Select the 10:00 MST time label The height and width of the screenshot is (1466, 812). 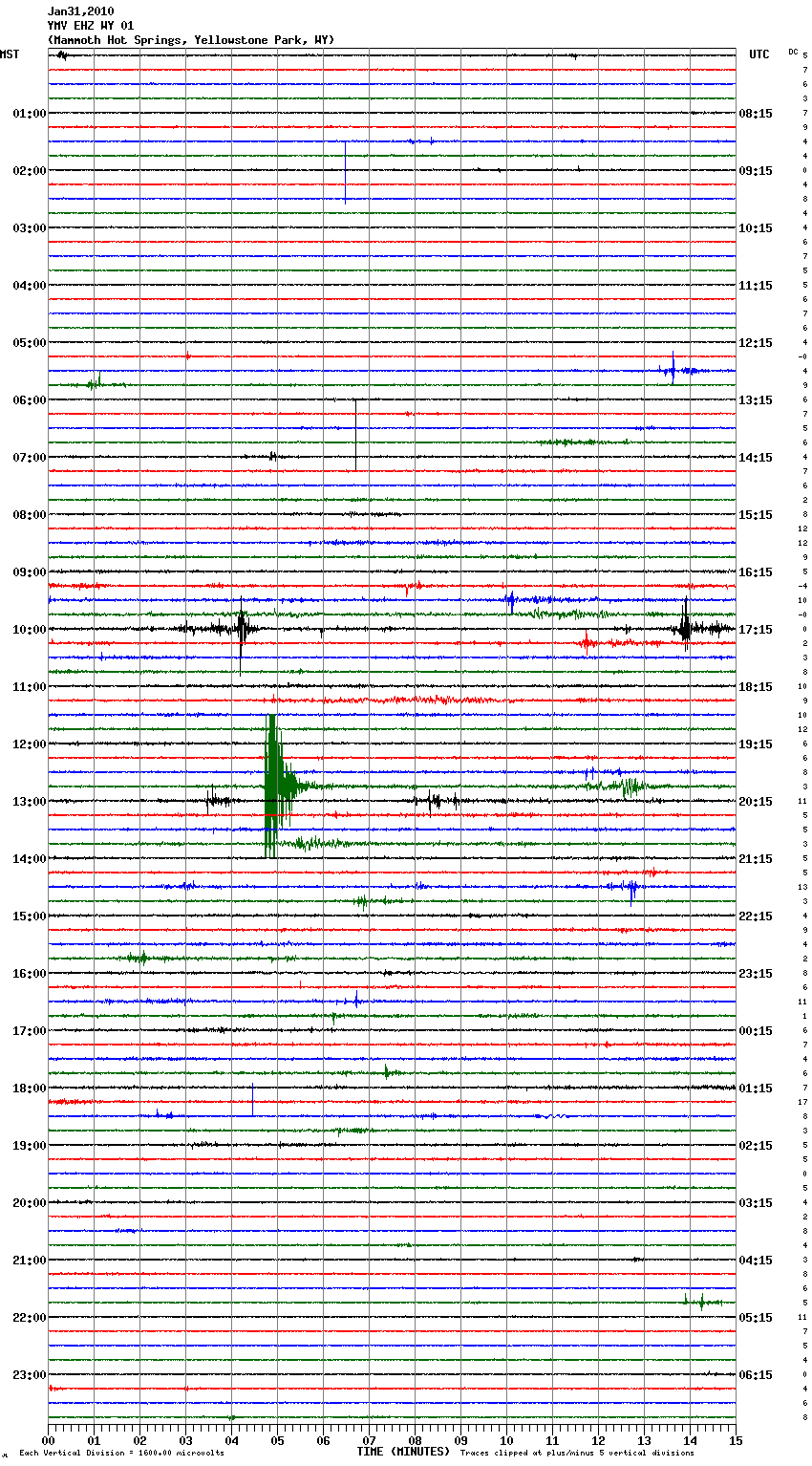point(30,630)
